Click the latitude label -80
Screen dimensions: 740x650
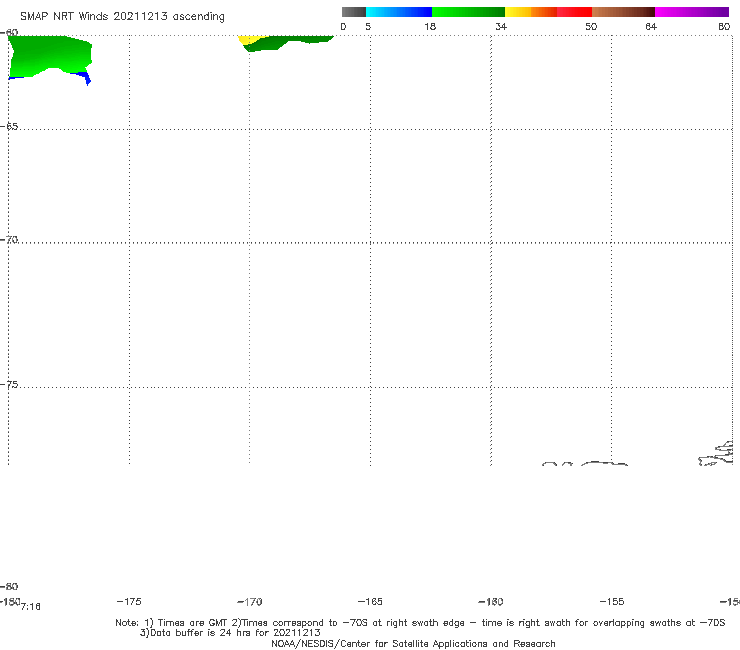pyautogui.click(x=9, y=587)
